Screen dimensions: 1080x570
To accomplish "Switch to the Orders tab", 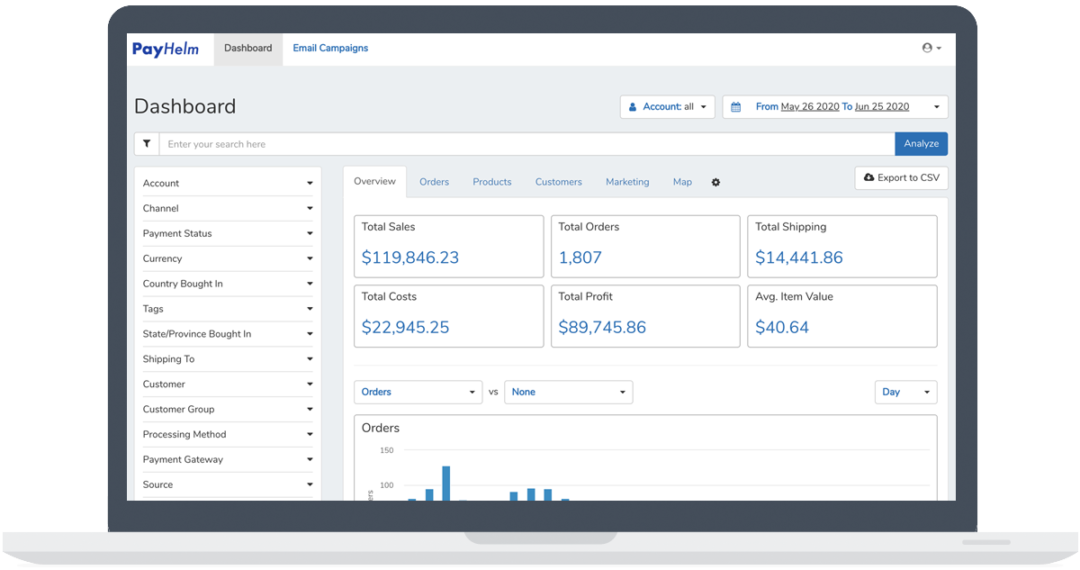I will click(434, 182).
